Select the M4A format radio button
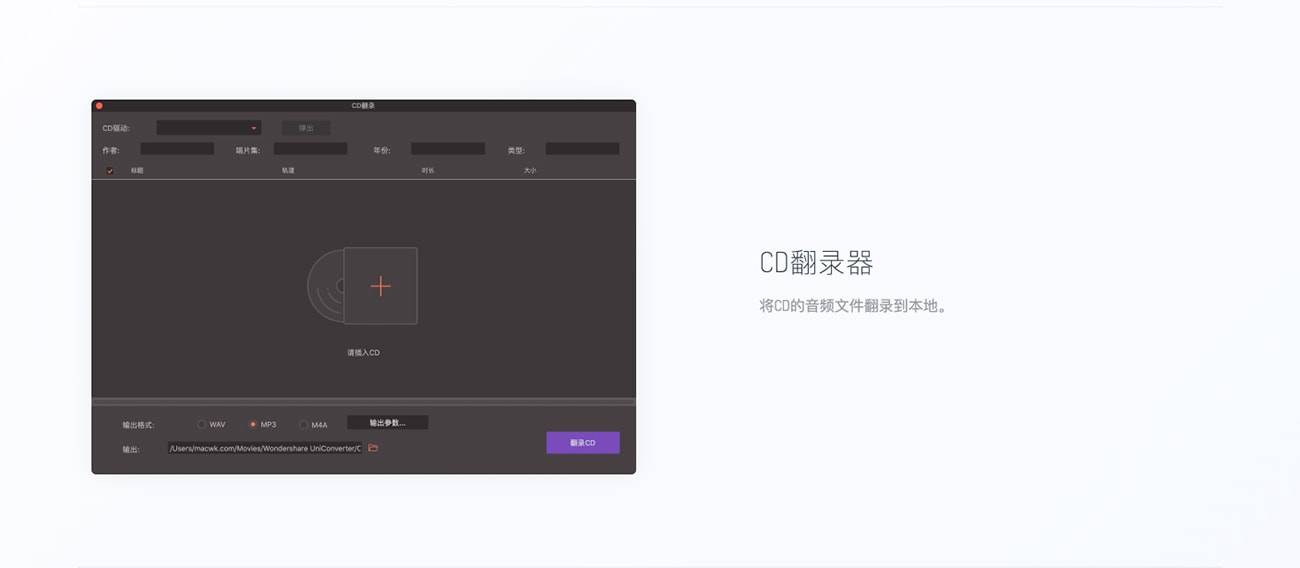Viewport: 1300px width, 568px height. (304, 424)
